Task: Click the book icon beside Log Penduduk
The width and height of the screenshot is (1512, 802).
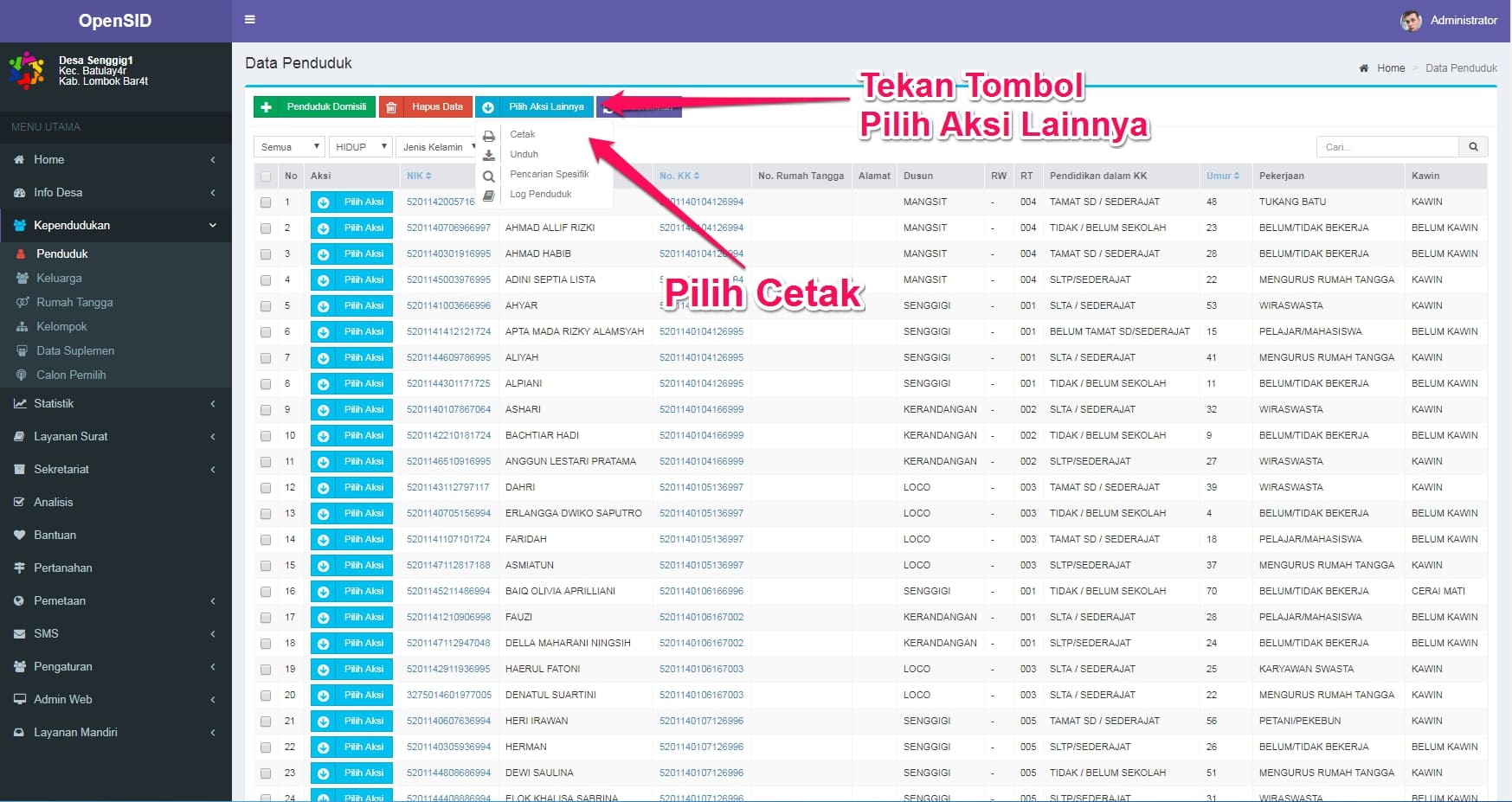Action: 489,196
